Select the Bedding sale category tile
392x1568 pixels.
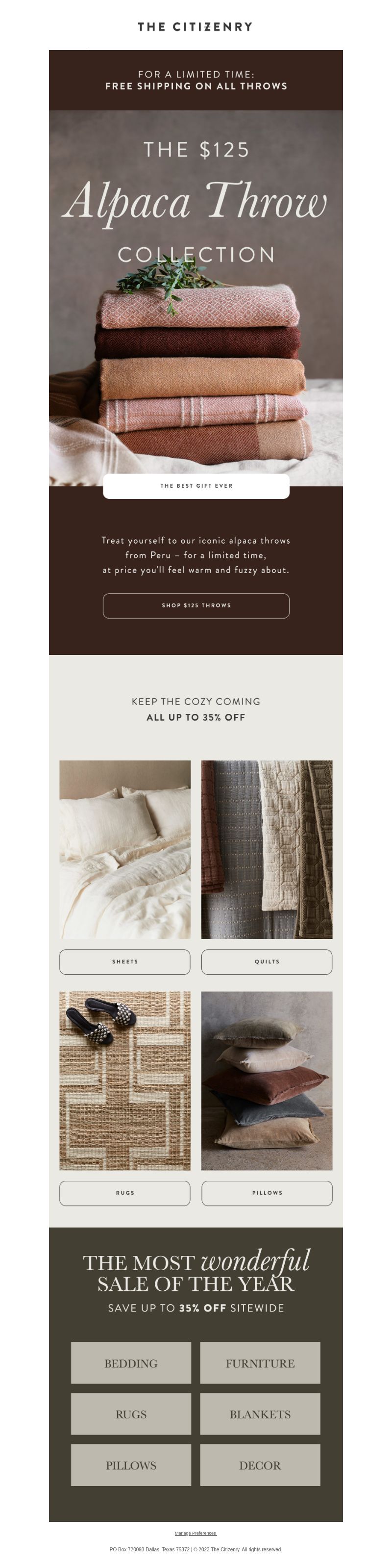[x=131, y=1363]
